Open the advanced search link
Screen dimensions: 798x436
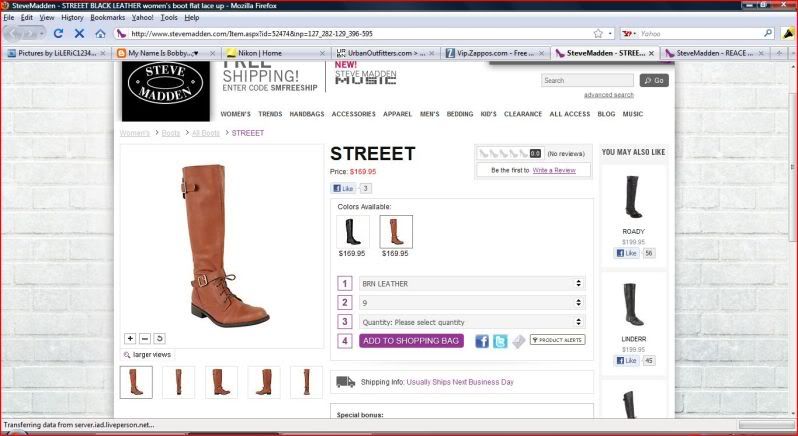(x=609, y=95)
